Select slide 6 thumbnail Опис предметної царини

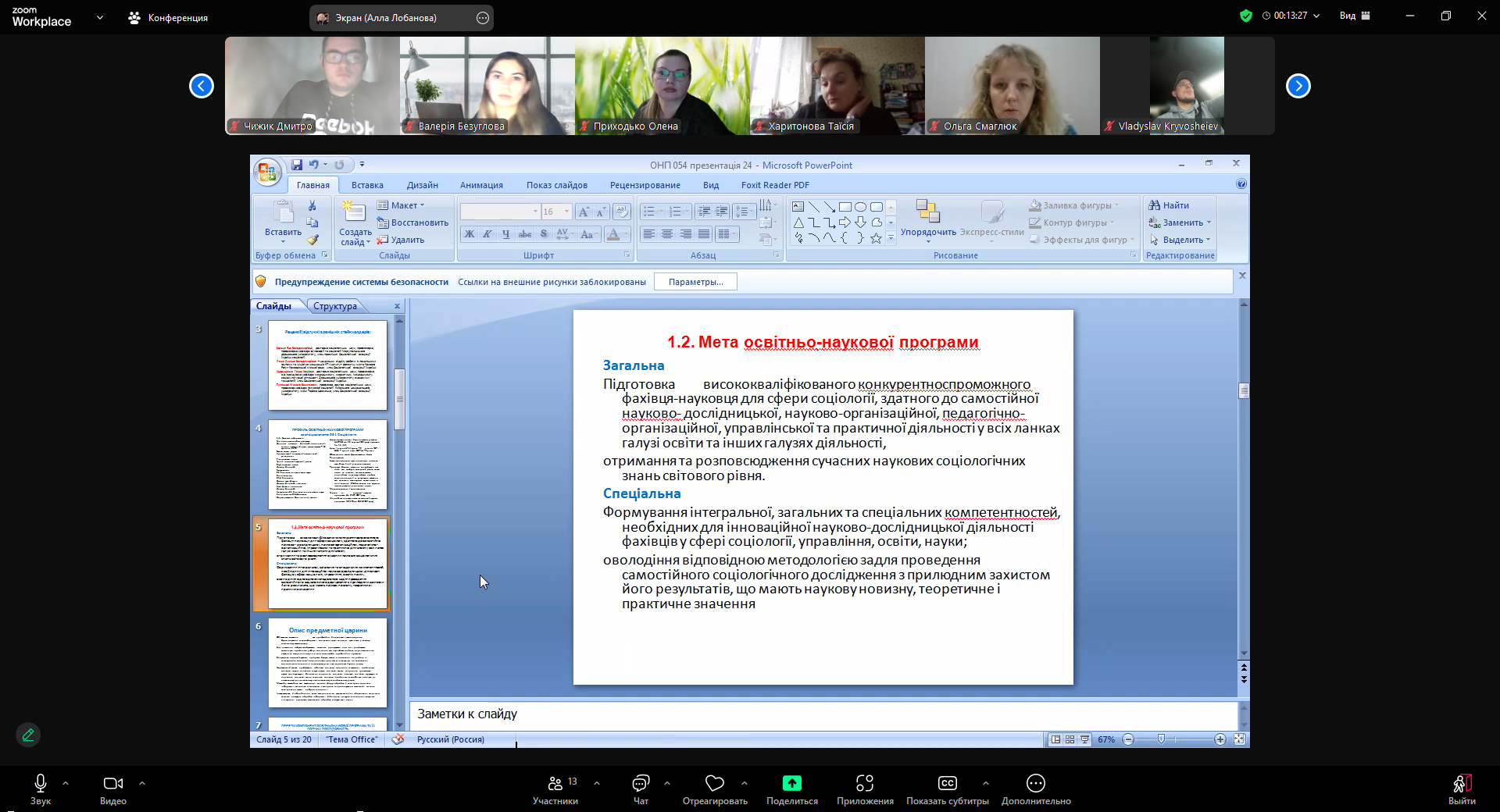[327, 663]
